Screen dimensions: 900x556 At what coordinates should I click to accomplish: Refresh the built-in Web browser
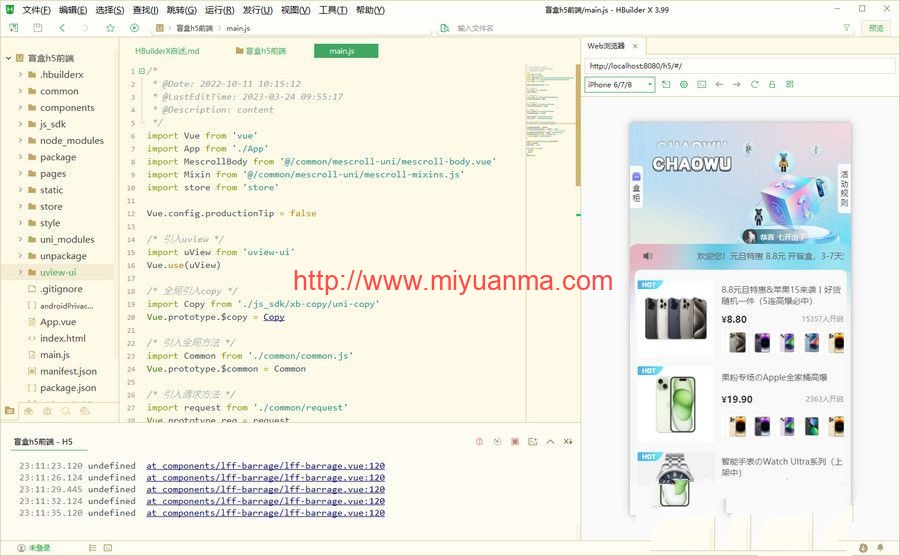(x=755, y=84)
